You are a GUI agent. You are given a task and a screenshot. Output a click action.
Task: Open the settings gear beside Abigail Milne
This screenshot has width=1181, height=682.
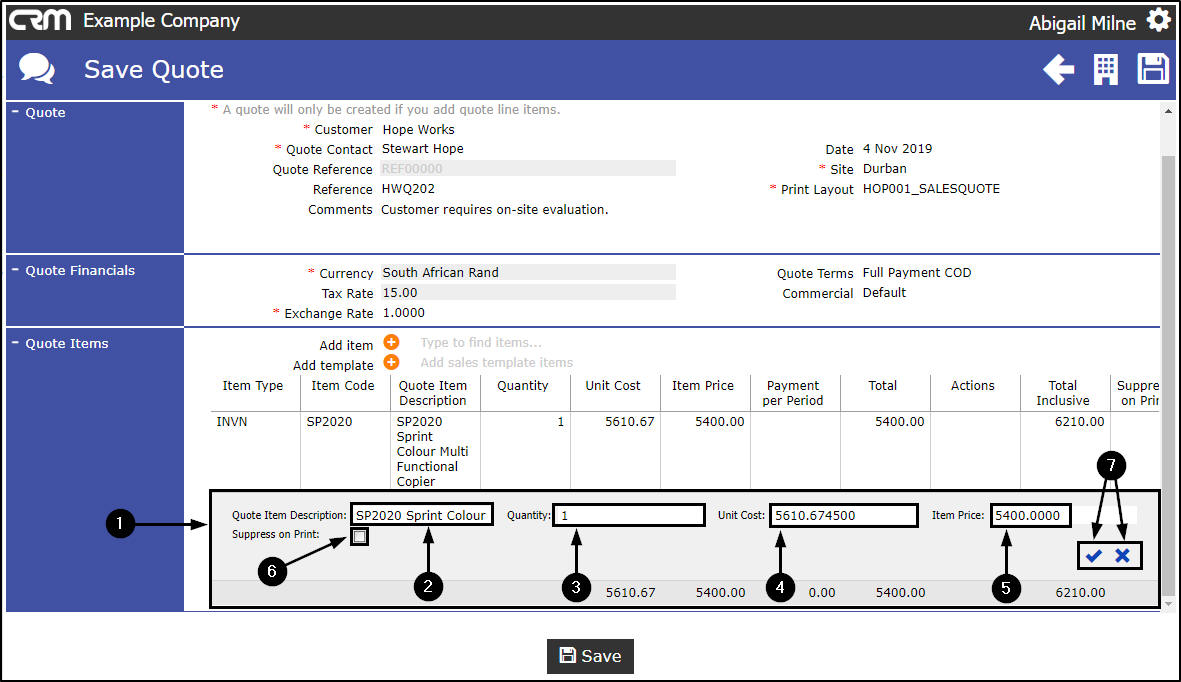point(1158,20)
